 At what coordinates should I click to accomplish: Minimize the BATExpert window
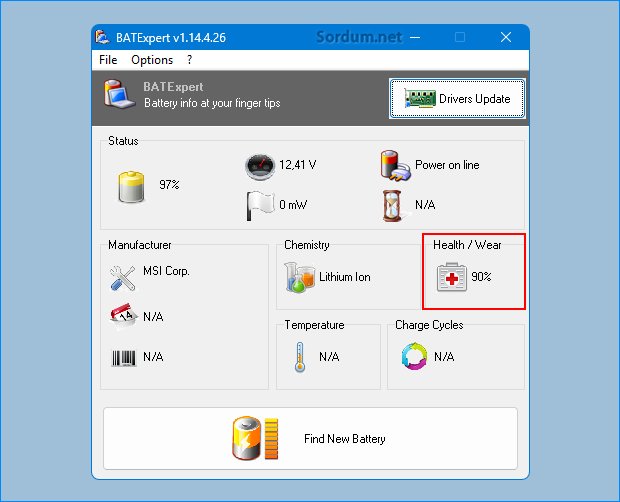pyautogui.click(x=415, y=37)
